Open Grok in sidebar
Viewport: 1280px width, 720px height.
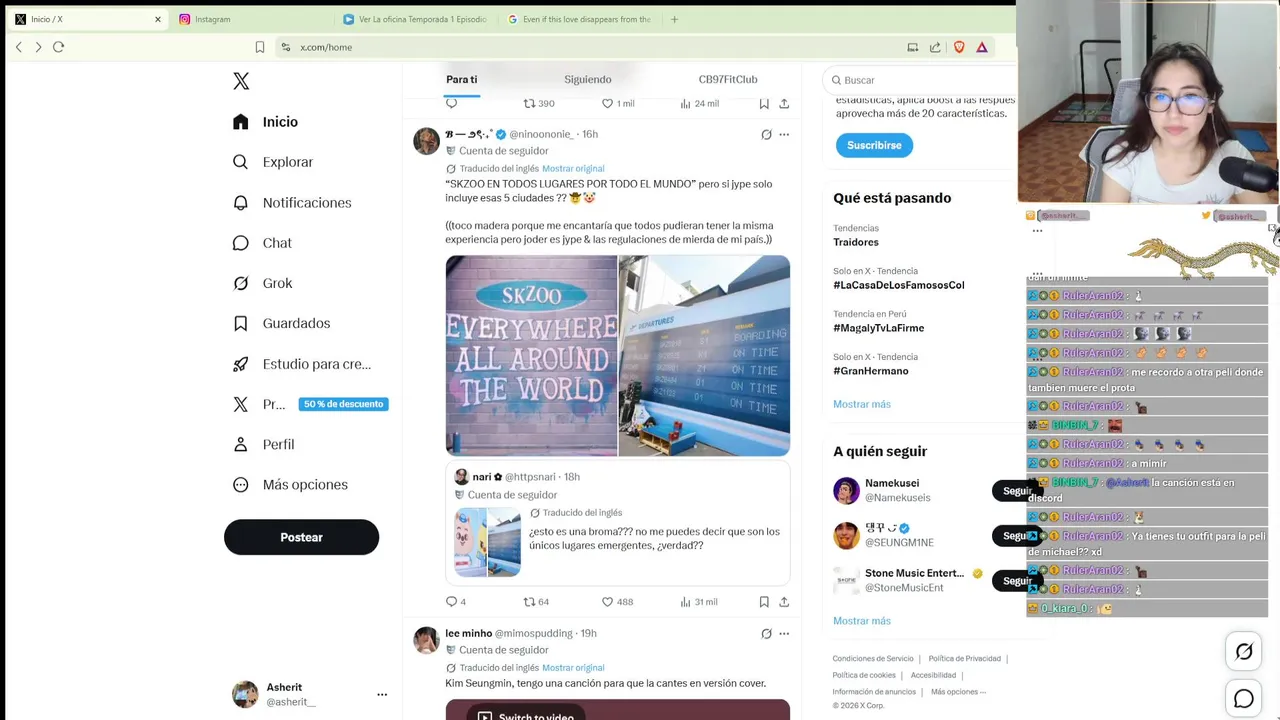262,283
